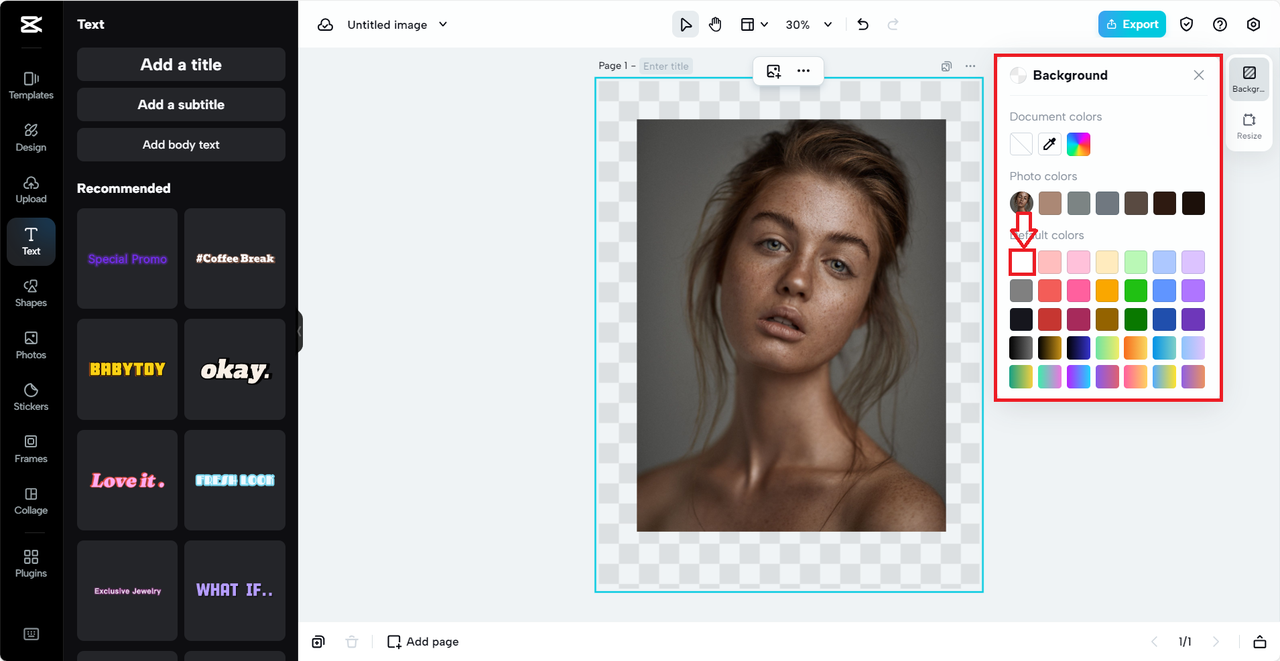Open keyboard shortcuts icon at bottom-left
Image resolution: width=1280 pixels, height=661 pixels.
point(31,634)
